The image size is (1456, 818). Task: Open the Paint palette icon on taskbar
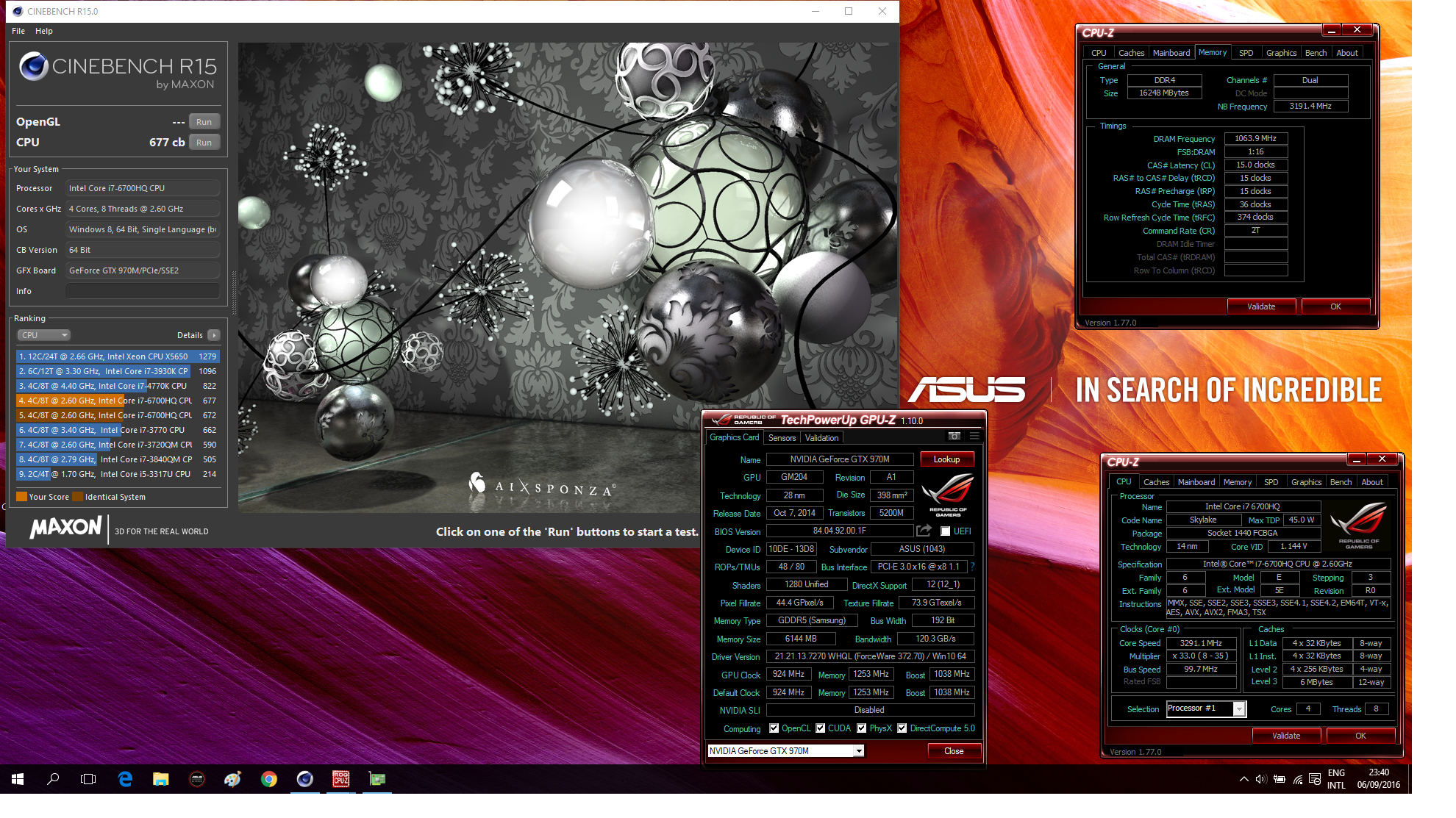click(232, 779)
